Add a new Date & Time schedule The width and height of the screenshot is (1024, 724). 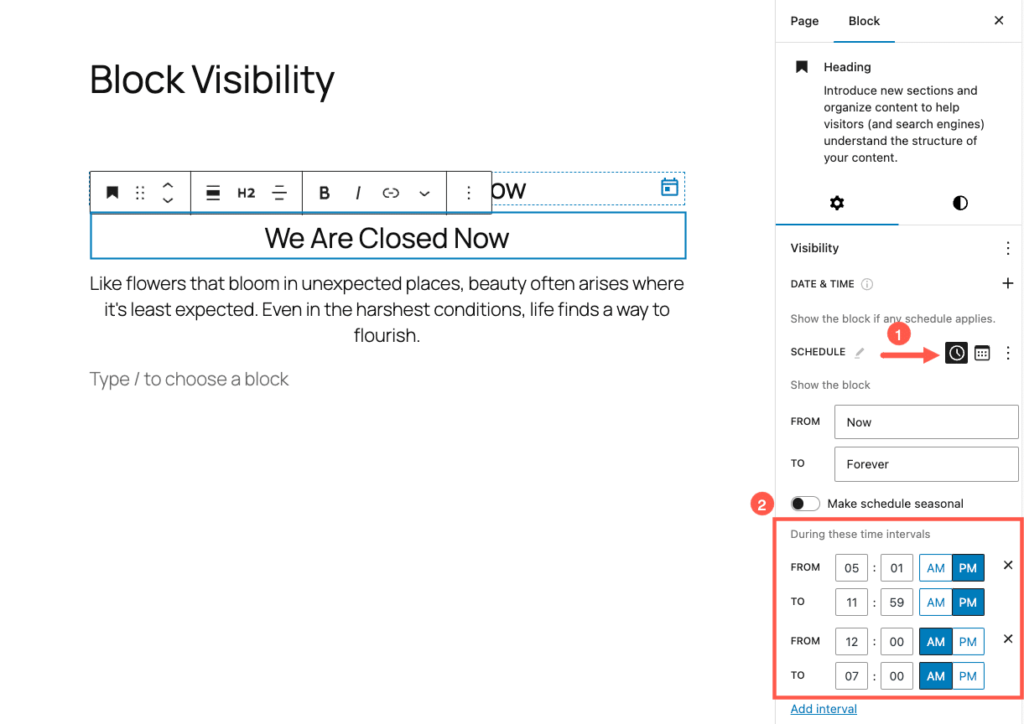[1007, 284]
